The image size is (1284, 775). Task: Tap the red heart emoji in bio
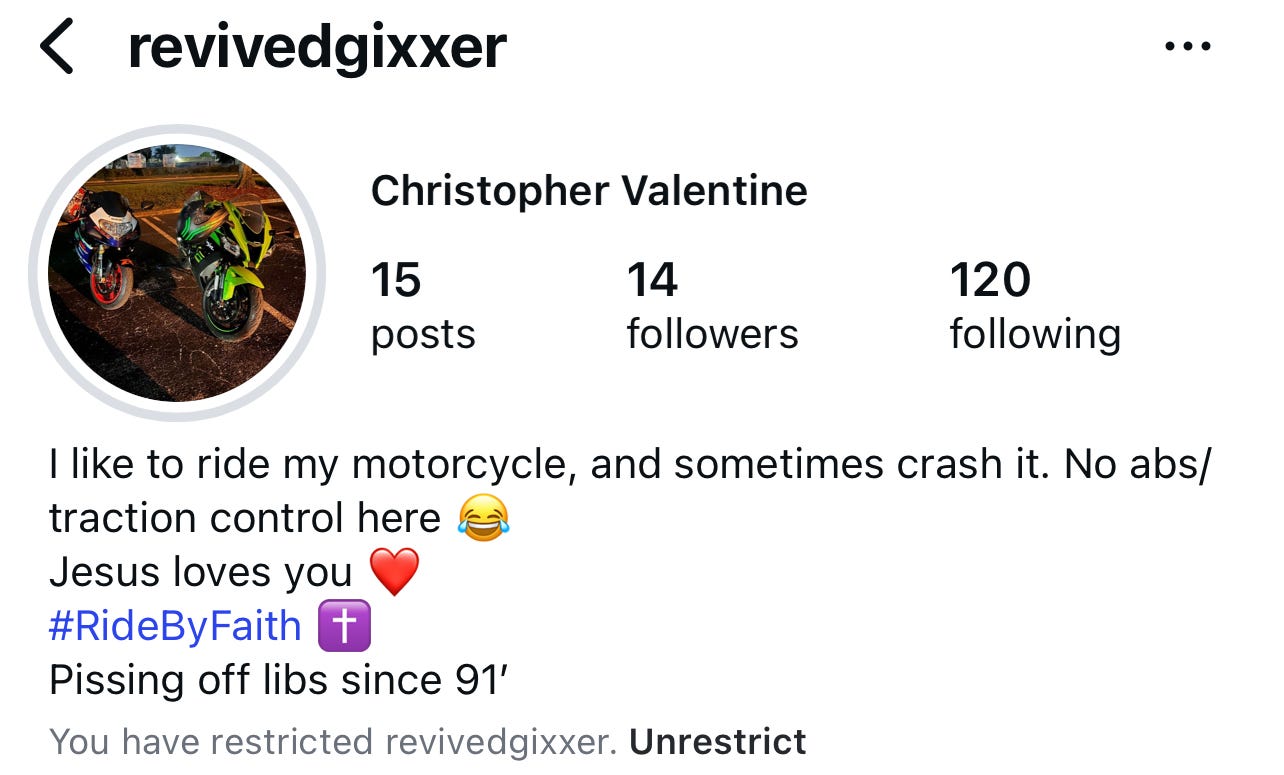[394, 572]
